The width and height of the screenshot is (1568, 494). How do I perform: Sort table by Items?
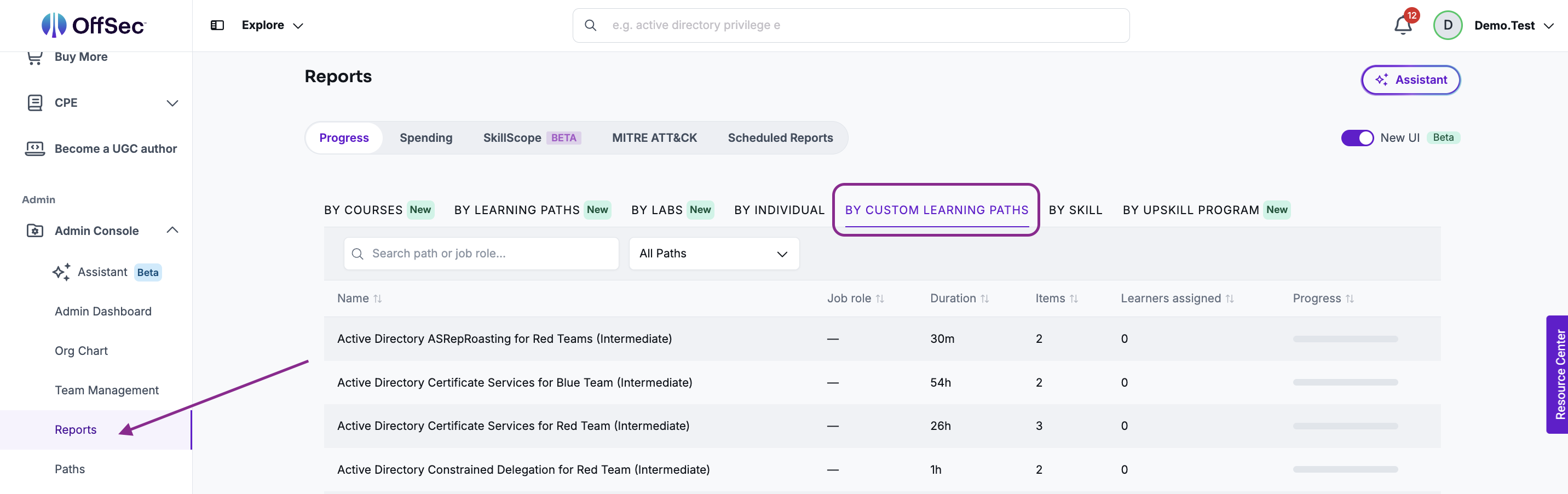1073,298
